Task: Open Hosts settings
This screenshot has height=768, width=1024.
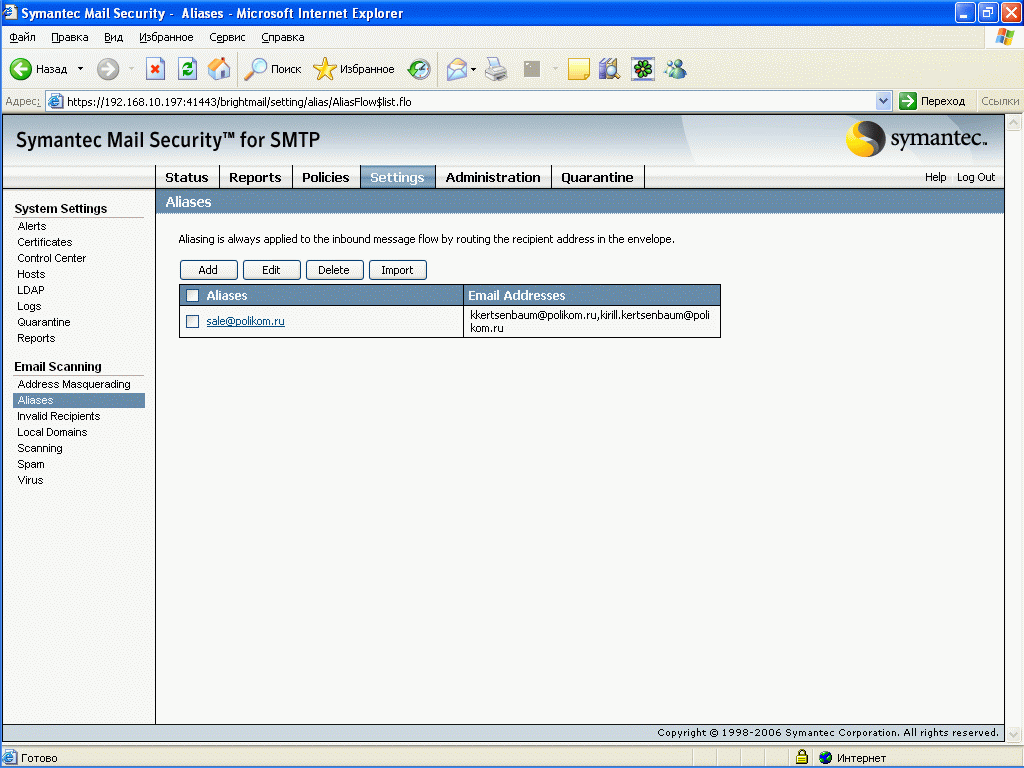Action: [31, 274]
